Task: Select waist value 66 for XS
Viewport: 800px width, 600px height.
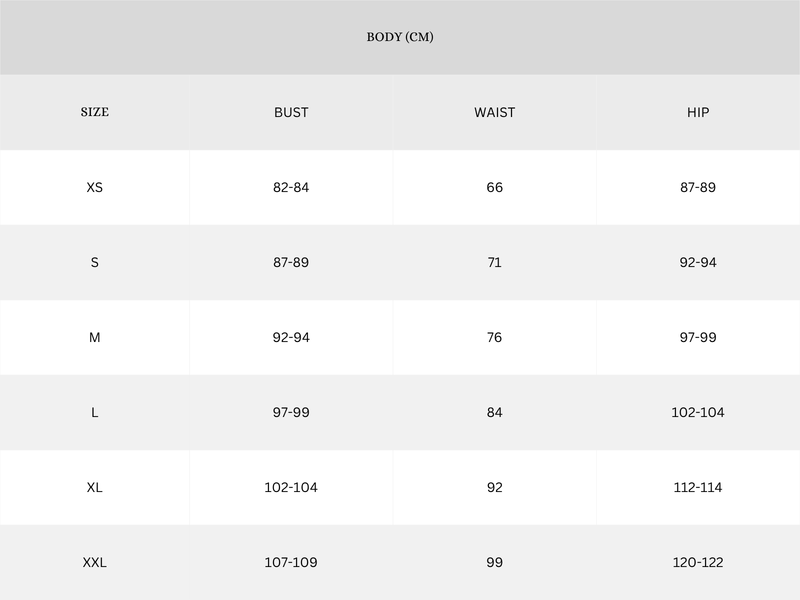Action: [495, 187]
